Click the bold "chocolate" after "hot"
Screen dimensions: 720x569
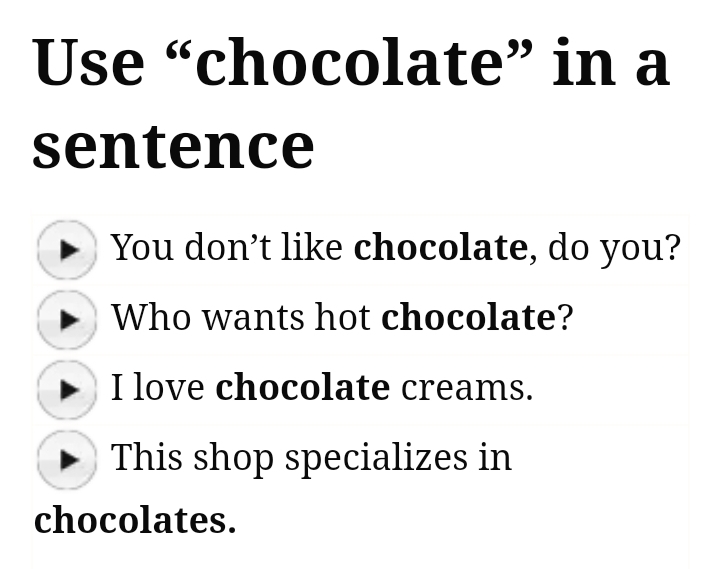pyautogui.click(x=468, y=317)
